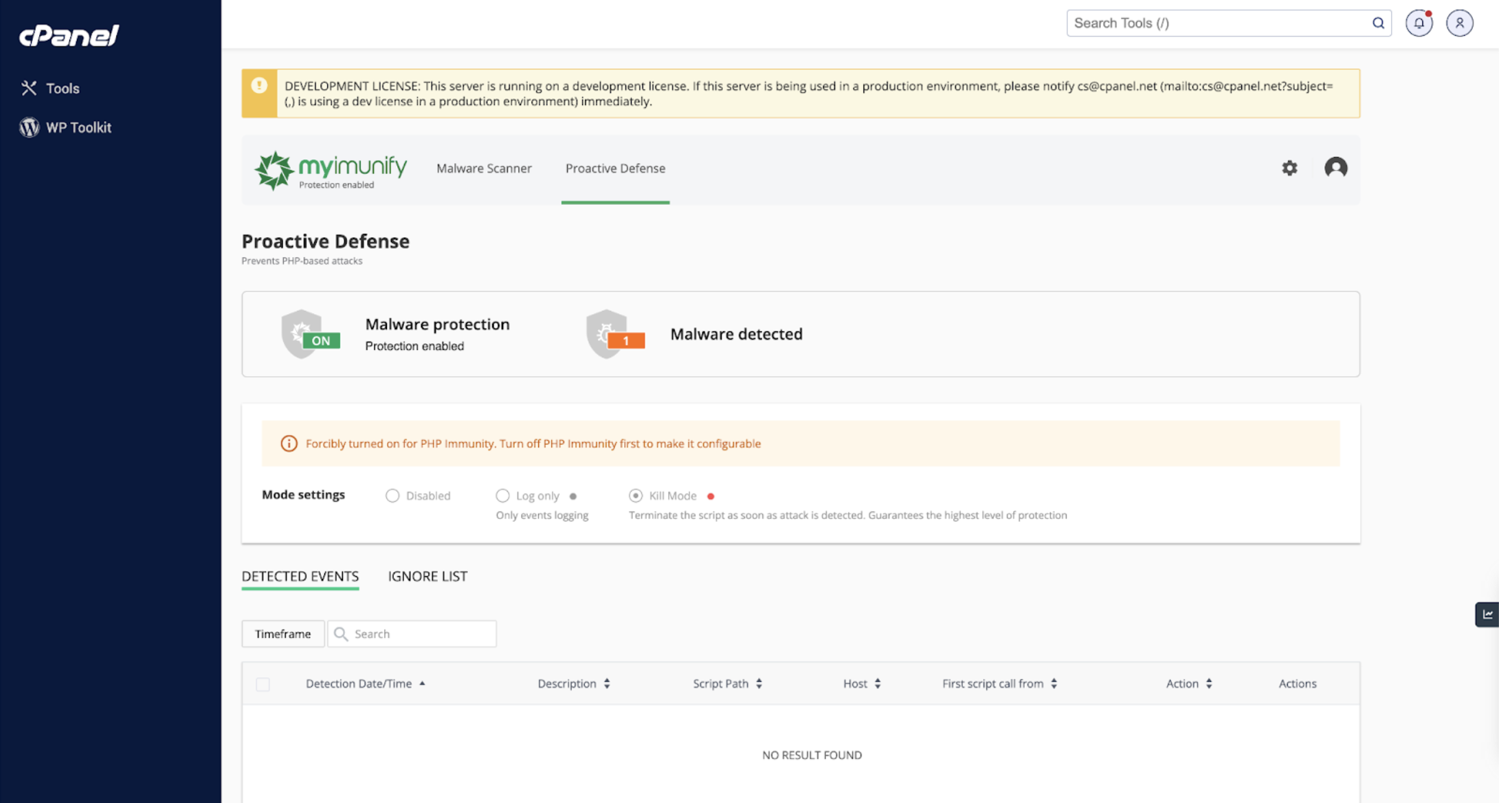Viewport: 1512px width, 803px height.
Task: Switch to the Ignore List tab
Action: 427,577
